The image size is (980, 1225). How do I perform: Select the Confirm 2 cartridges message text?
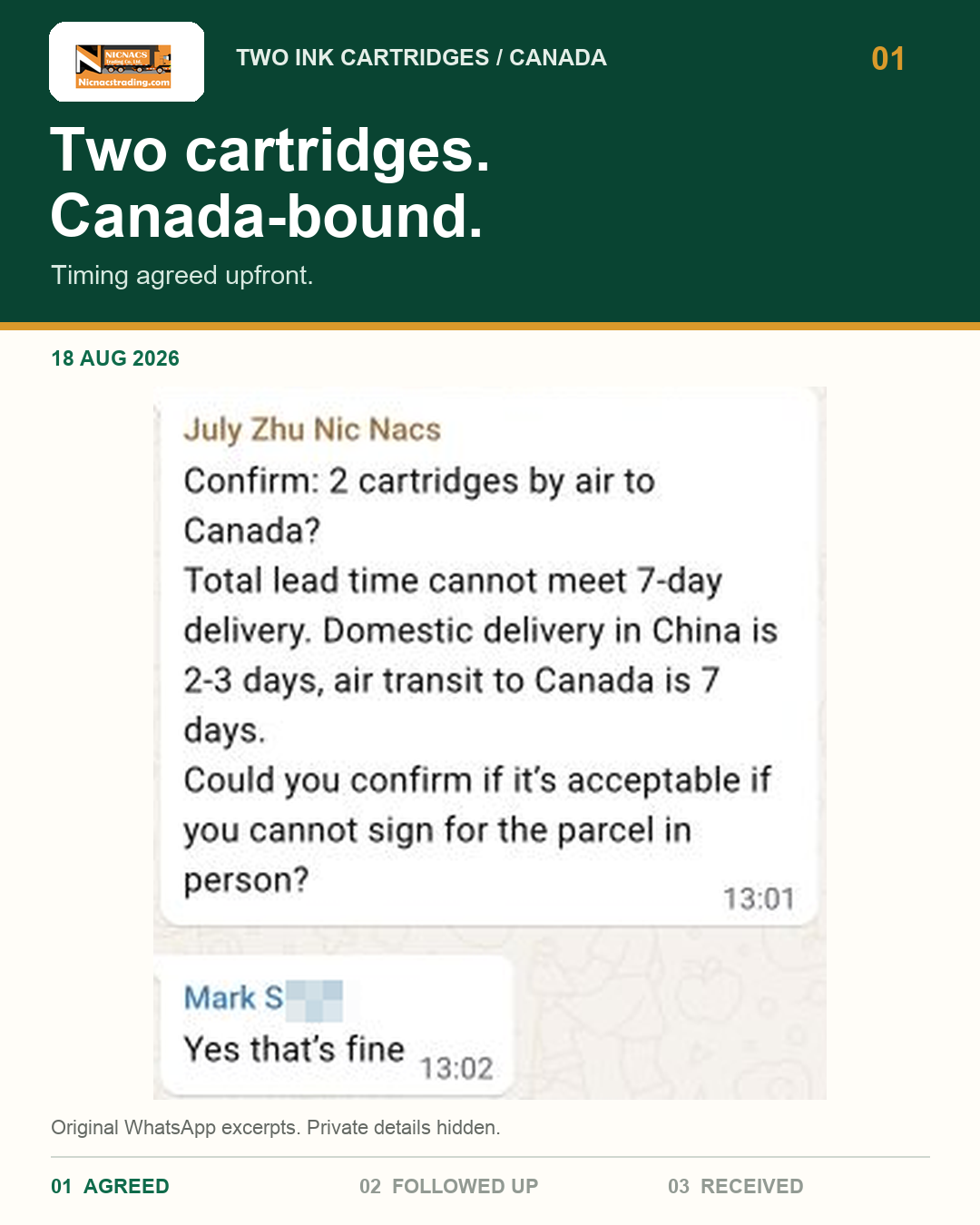point(419,505)
